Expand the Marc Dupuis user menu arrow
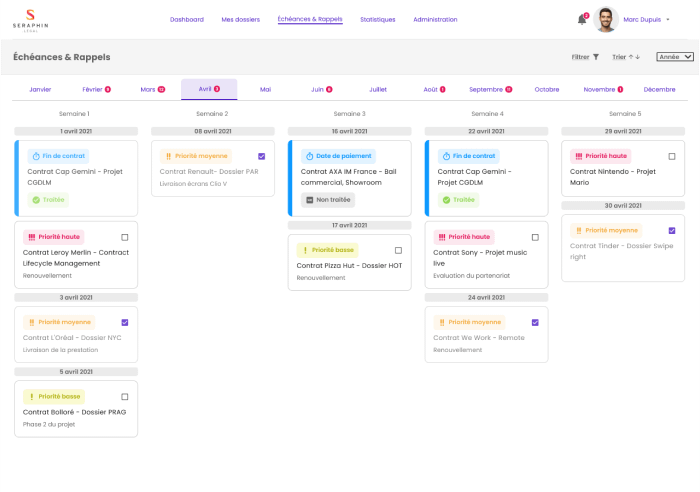Image resolution: width=700 pixels, height=492 pixels. (x=668, y=20)
